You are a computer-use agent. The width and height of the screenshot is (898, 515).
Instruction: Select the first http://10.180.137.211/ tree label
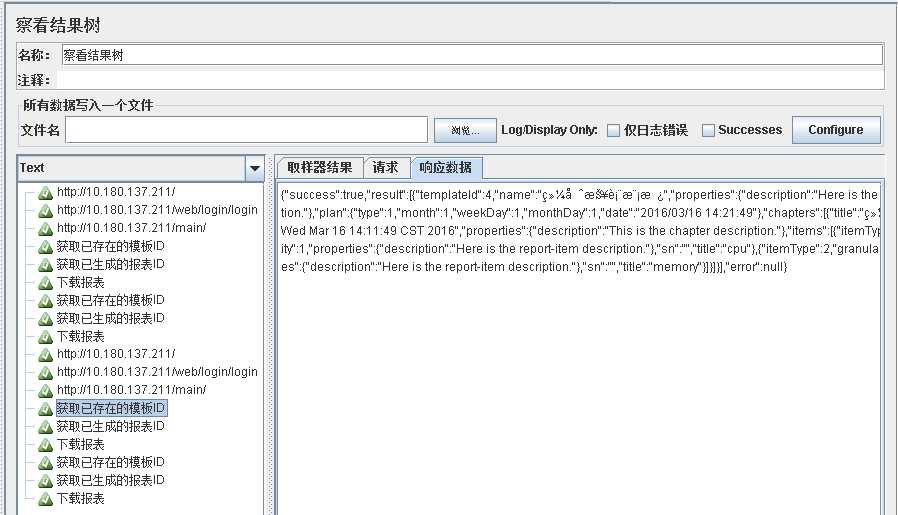(x=116, y=192)
